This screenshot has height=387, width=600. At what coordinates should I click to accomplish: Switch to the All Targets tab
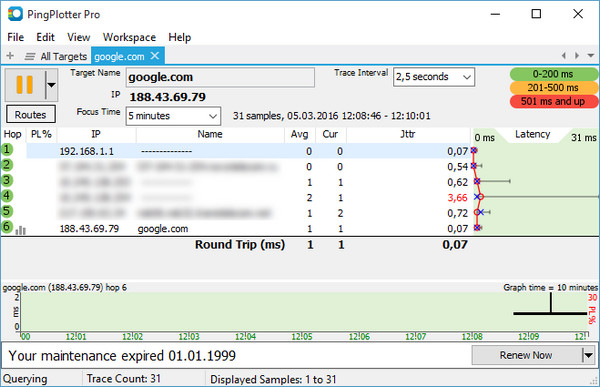coord(56,56)
